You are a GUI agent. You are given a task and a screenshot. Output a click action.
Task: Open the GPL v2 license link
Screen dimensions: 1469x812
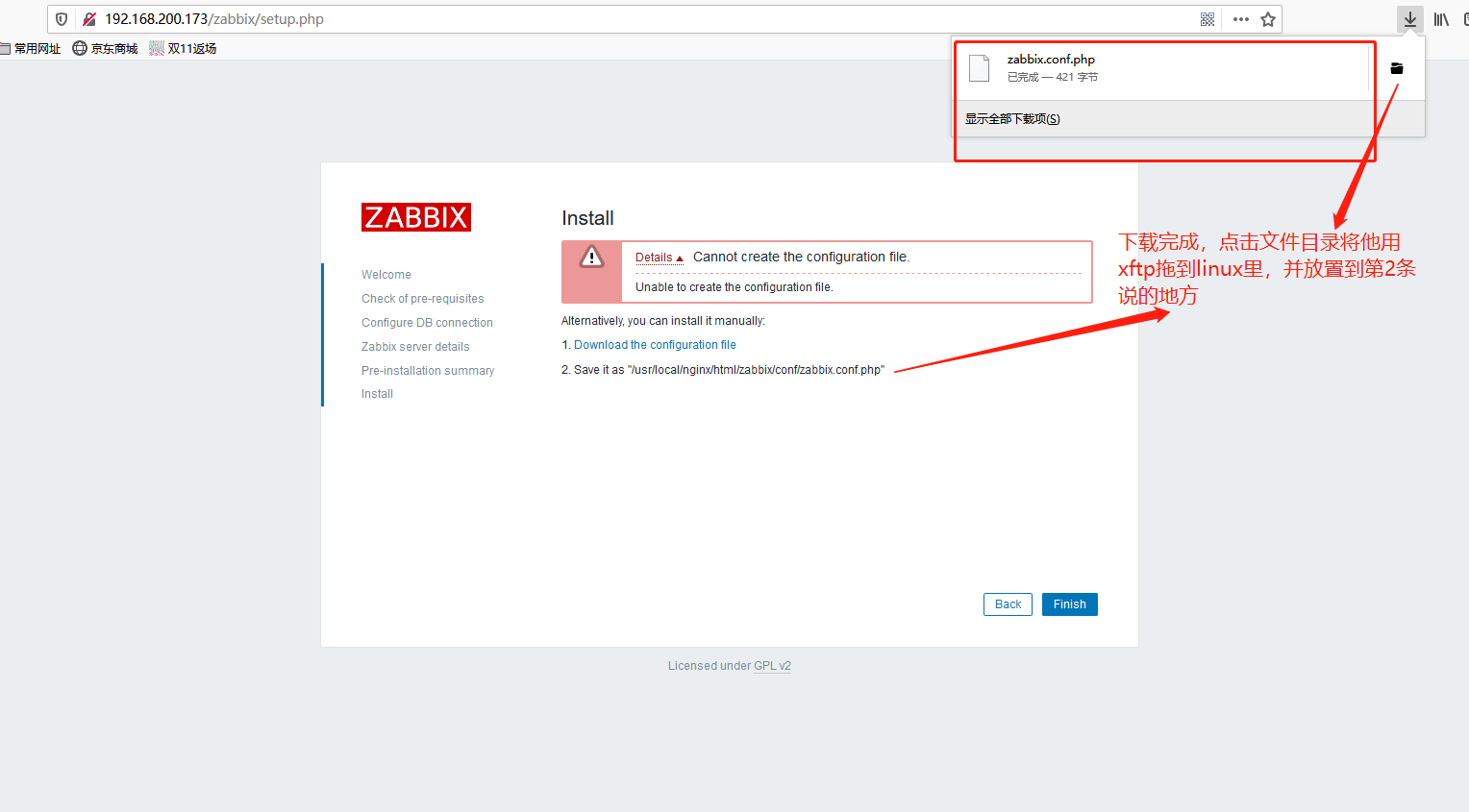click(772, 666)
